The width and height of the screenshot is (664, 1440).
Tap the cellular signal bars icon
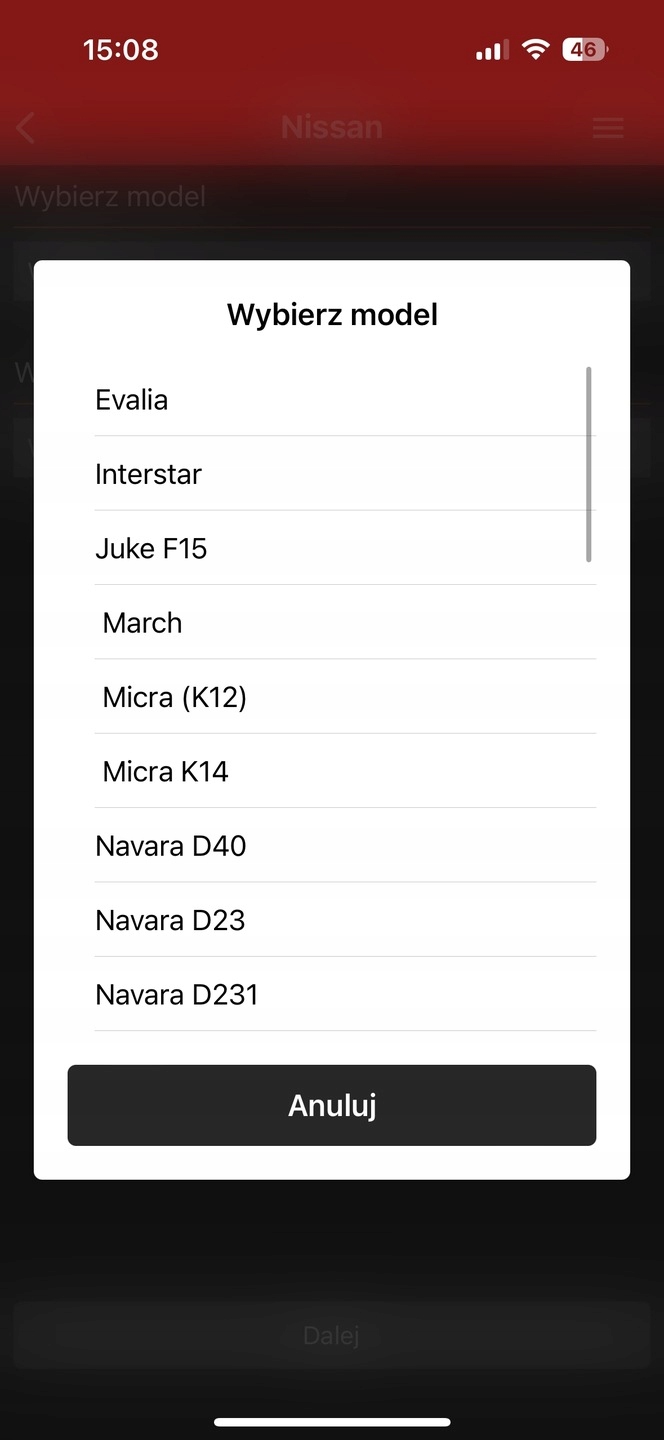tap(491, 50)
